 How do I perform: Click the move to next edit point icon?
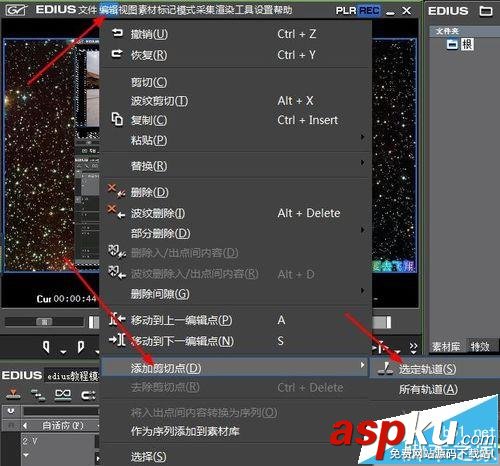click(117, 340)
